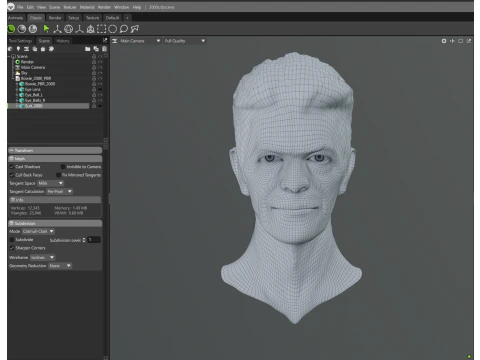This screenshot has width=480, height=360.
Task: Toggle Cull Back Faces checkbox
Action: [12, 175]
